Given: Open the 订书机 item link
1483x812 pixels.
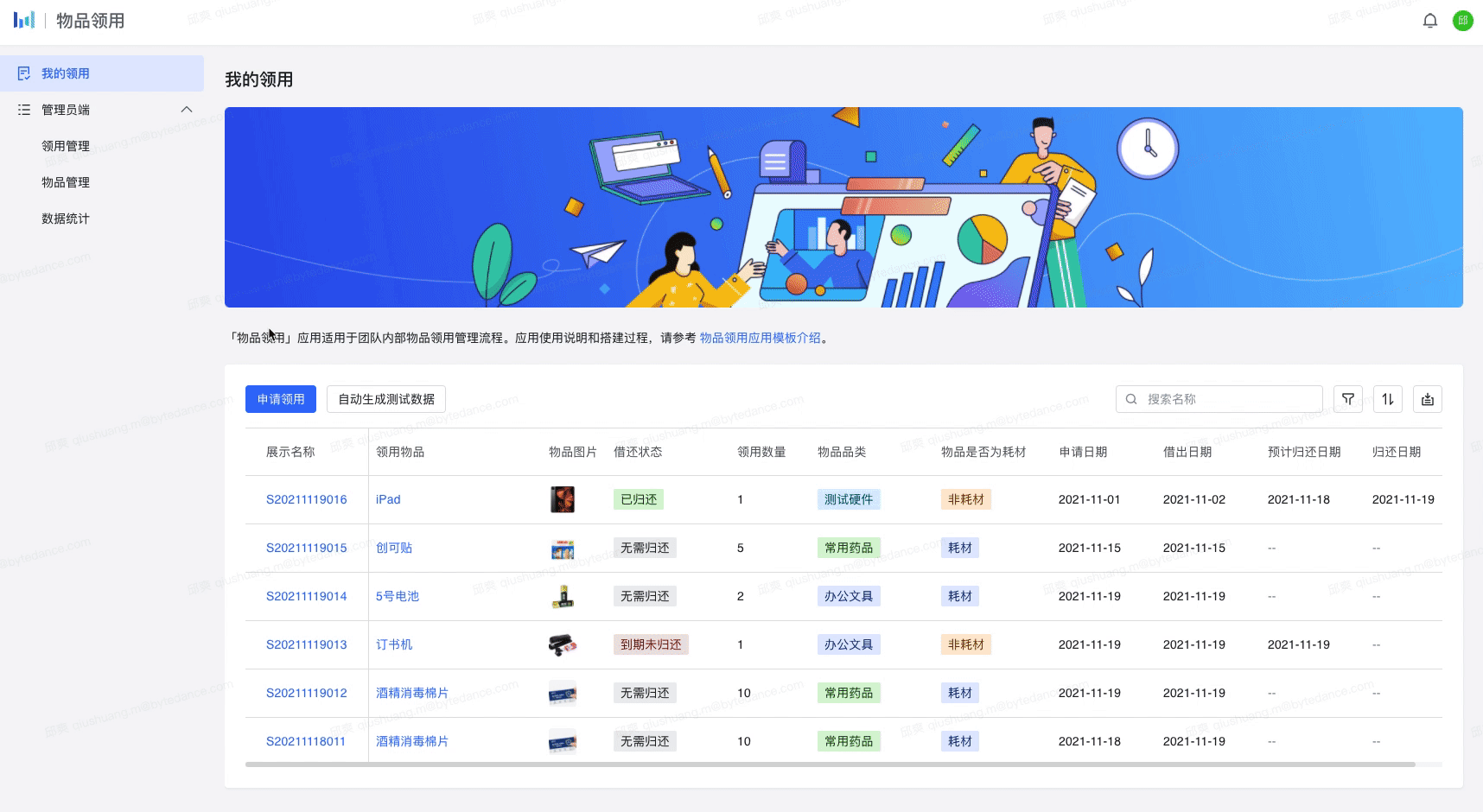Looking at the screenshot, I should 394,644.
